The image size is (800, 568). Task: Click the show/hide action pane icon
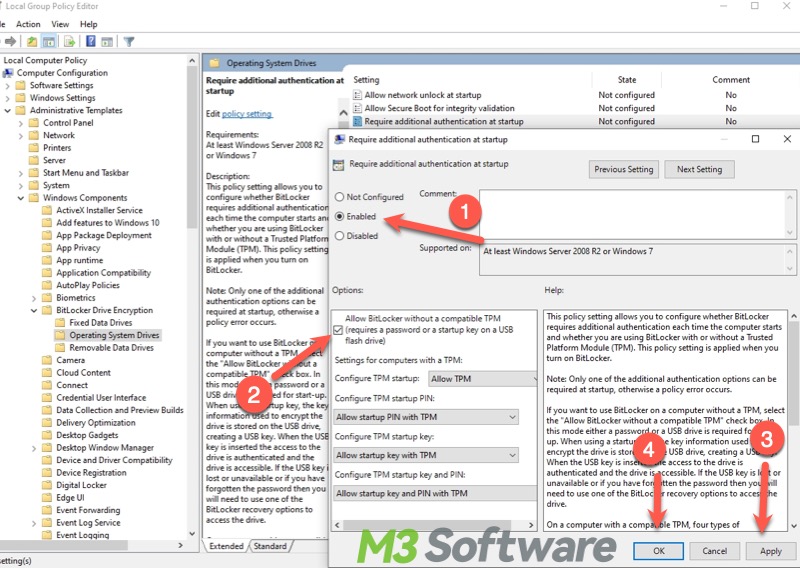pyautogui.click(x=107, y=41)
